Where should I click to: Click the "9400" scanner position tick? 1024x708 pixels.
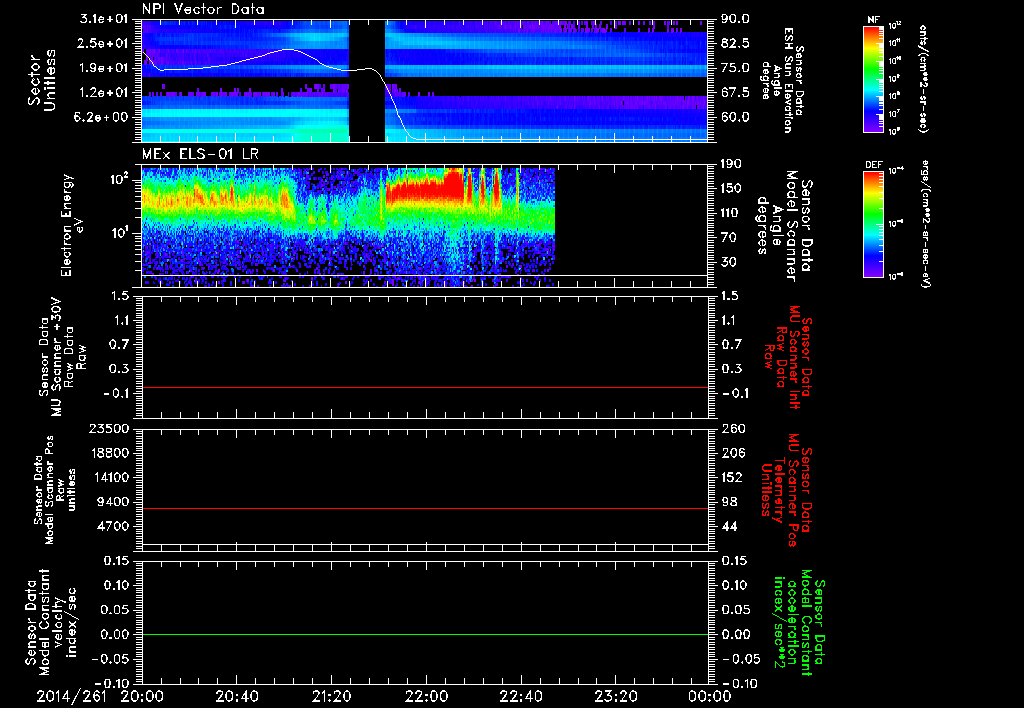coord(114,502)
